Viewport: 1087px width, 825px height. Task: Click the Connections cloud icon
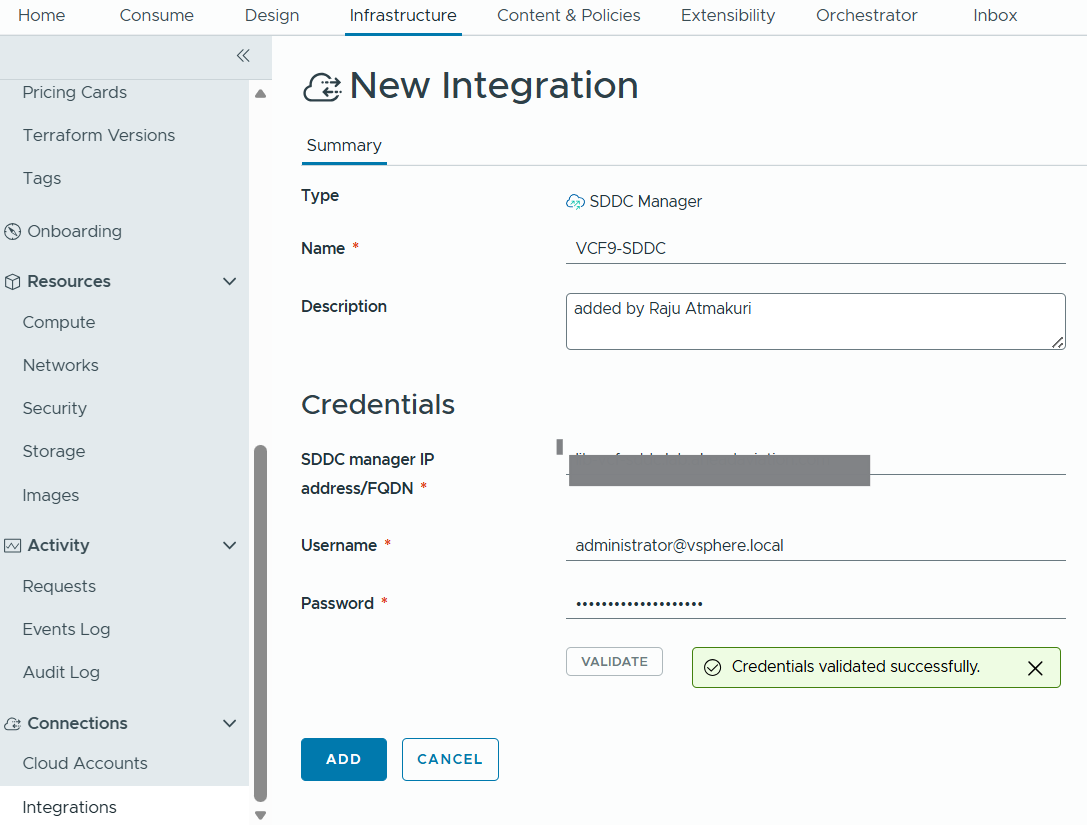(13, 724)
